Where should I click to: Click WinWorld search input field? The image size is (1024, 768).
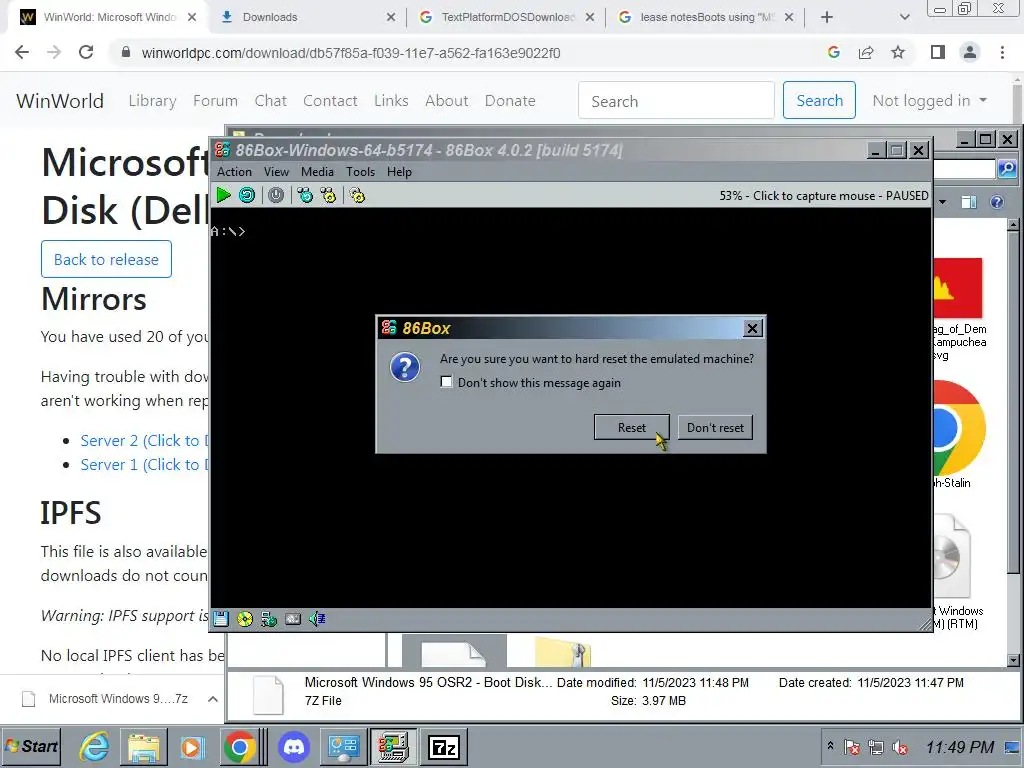tap(677, 101)
